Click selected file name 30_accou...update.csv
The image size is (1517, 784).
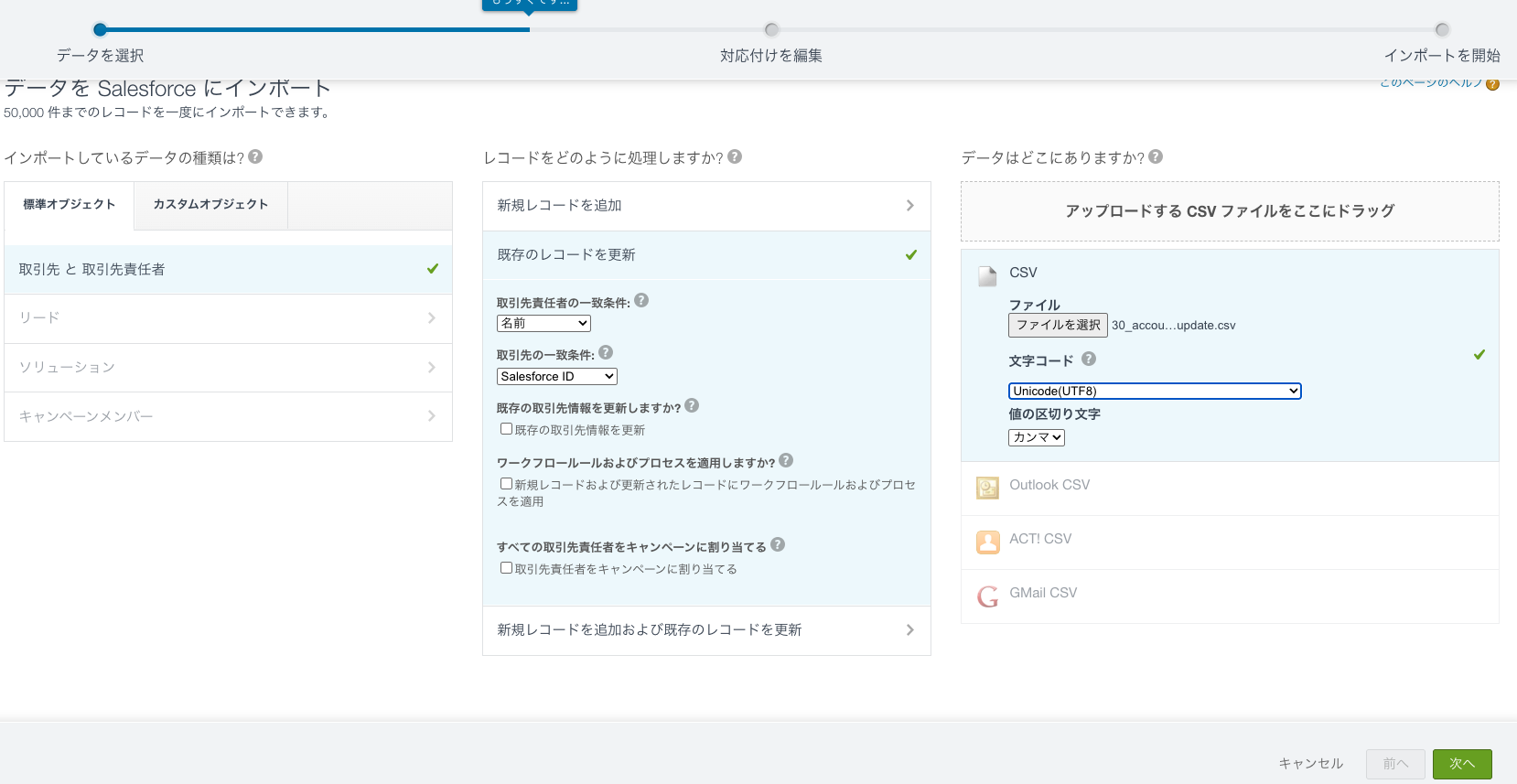[x=1173, y=326]
